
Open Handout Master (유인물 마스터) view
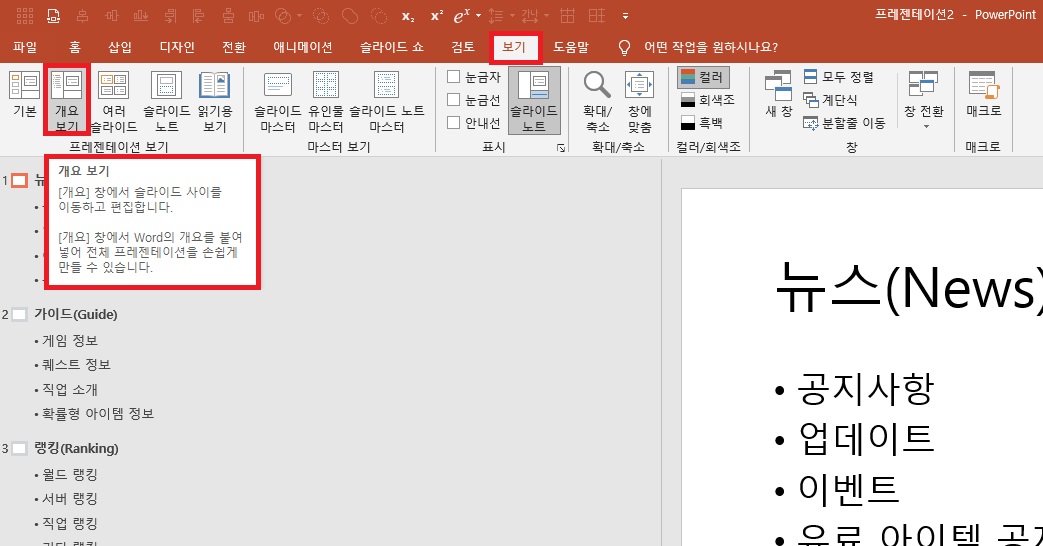point(326,101)
